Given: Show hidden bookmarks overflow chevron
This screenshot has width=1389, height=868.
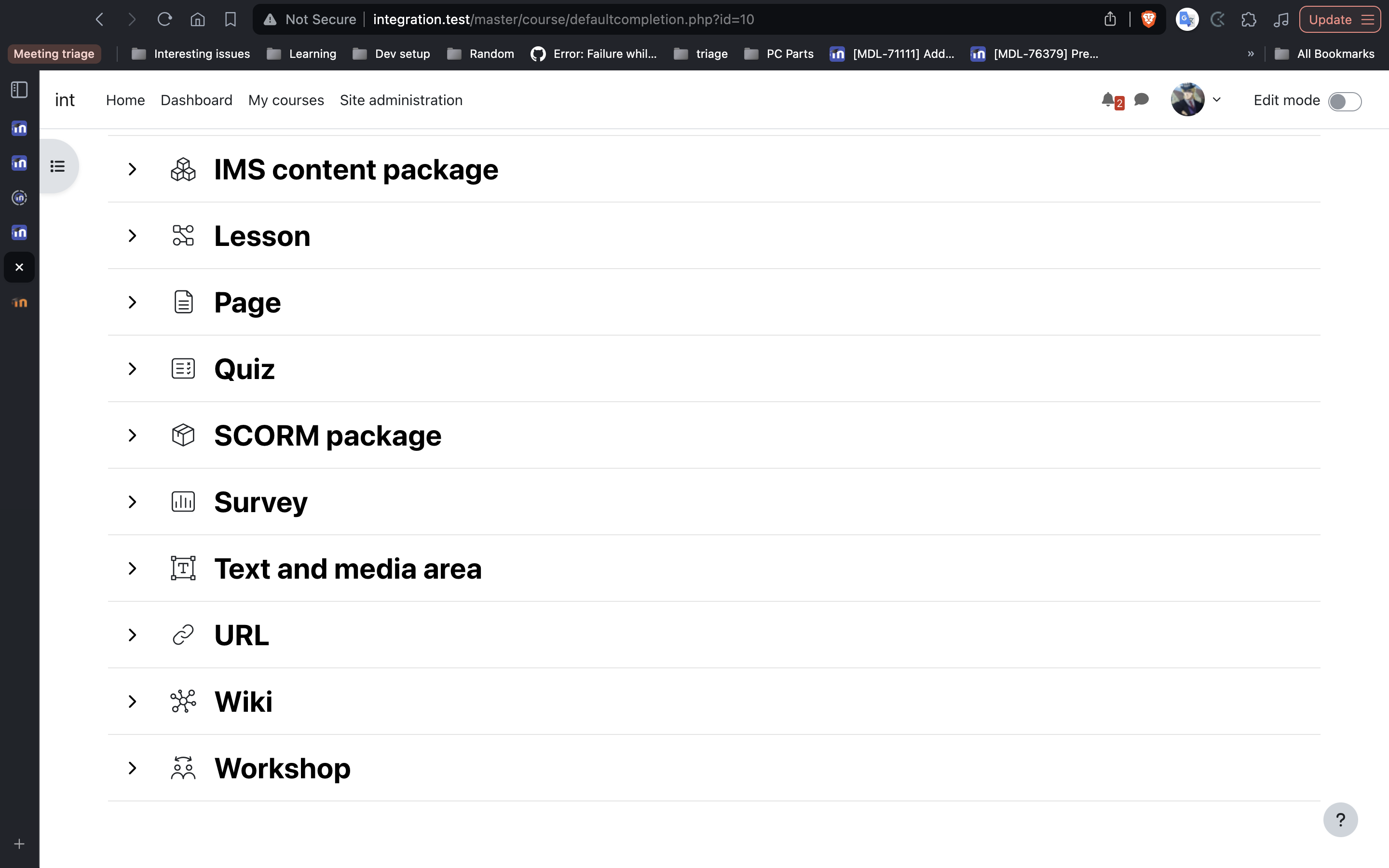Looking at the screenshot, I should coord(1251,54).
